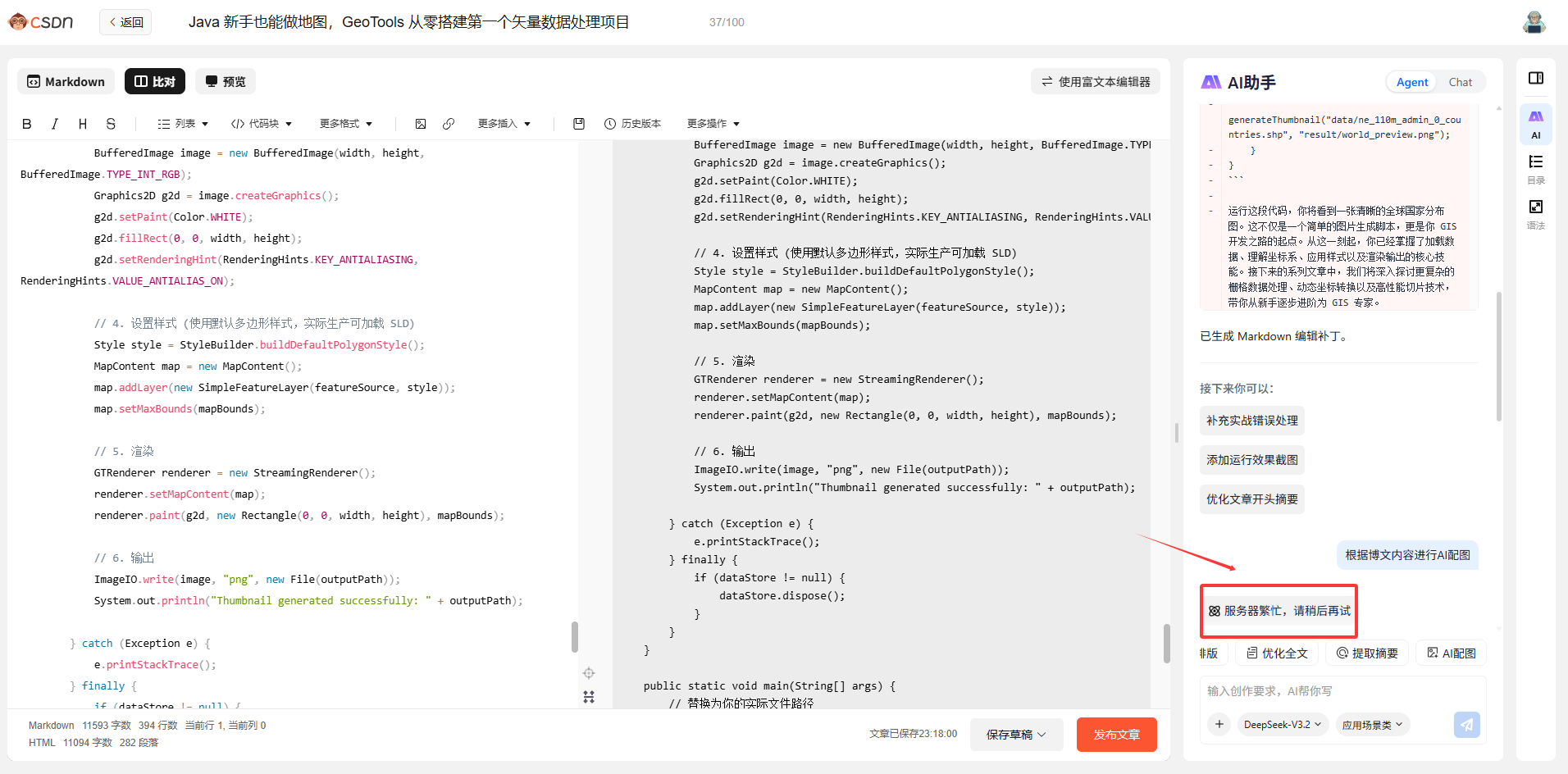
Task: Click the sync scroll crosshair icon
Action: click(589, 673)
